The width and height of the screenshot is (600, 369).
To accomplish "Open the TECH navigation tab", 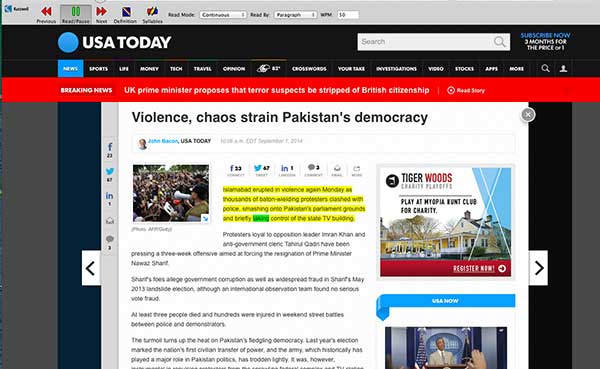I will coord(176,69).
